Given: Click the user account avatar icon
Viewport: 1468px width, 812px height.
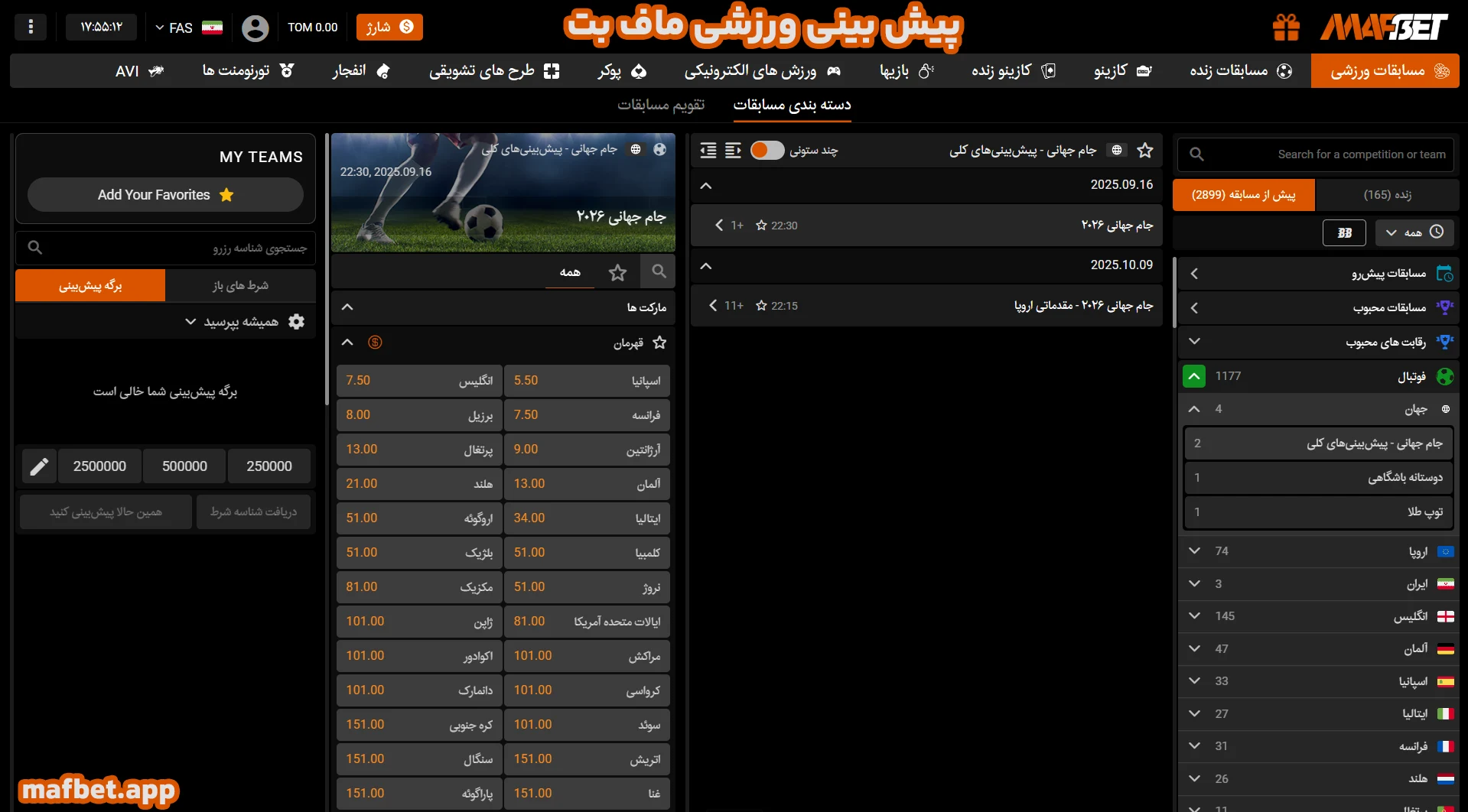Looking at the screenshot, I should pyautogui.click(x=255, y=28).
